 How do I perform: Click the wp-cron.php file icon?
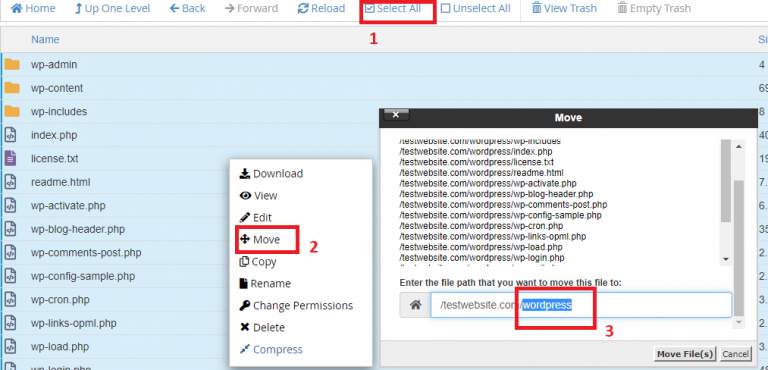[x=10, y=299]
